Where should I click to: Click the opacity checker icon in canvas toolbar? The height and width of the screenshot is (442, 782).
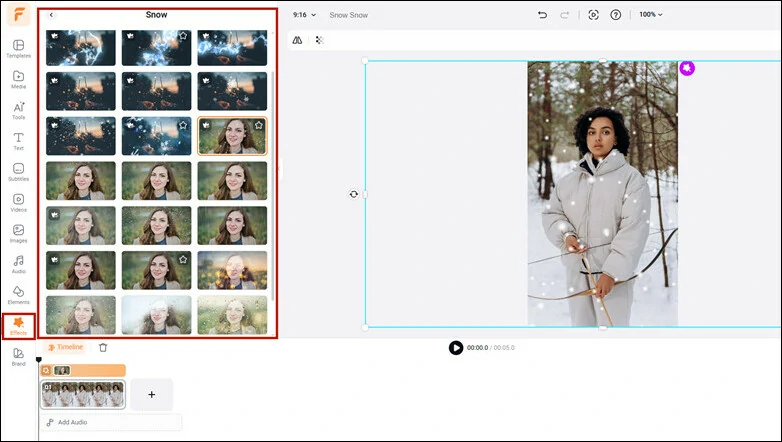click(x=320, y=40)
